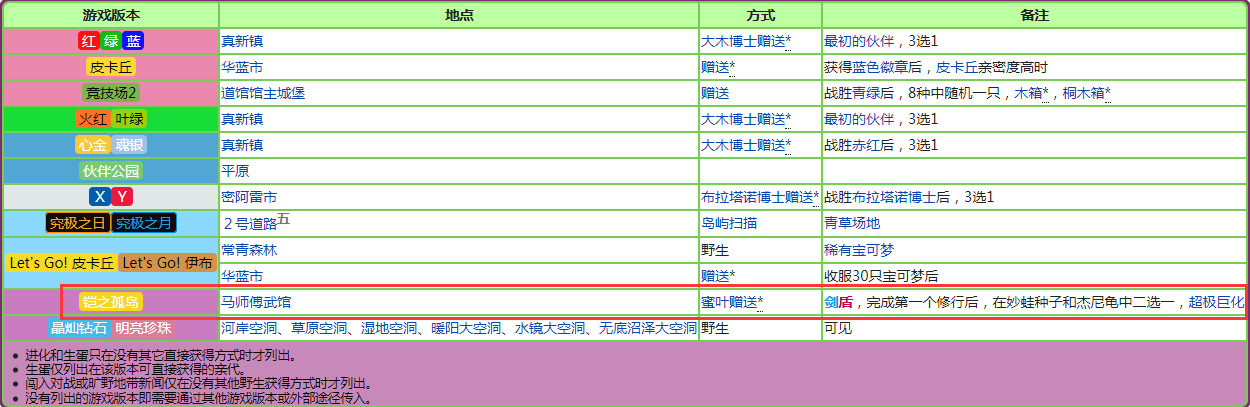Click the 火红 version badge
The width and height of the screenshot is (1250, 407).
pos(92,119)
